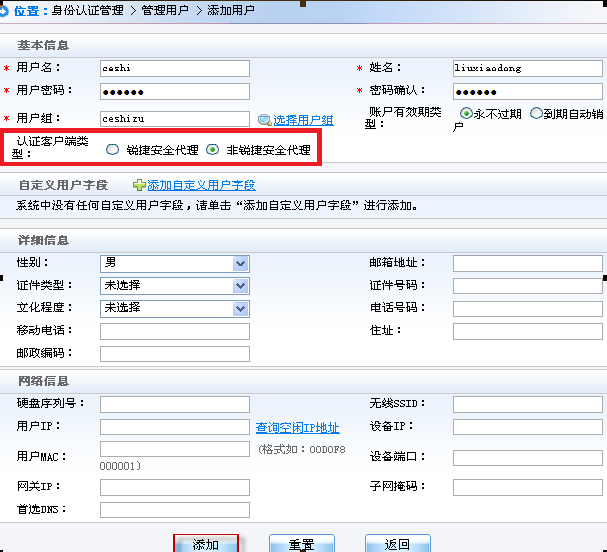
Task: Choose the 到期自动销户 radio option
Action: [x=537, y=113]
